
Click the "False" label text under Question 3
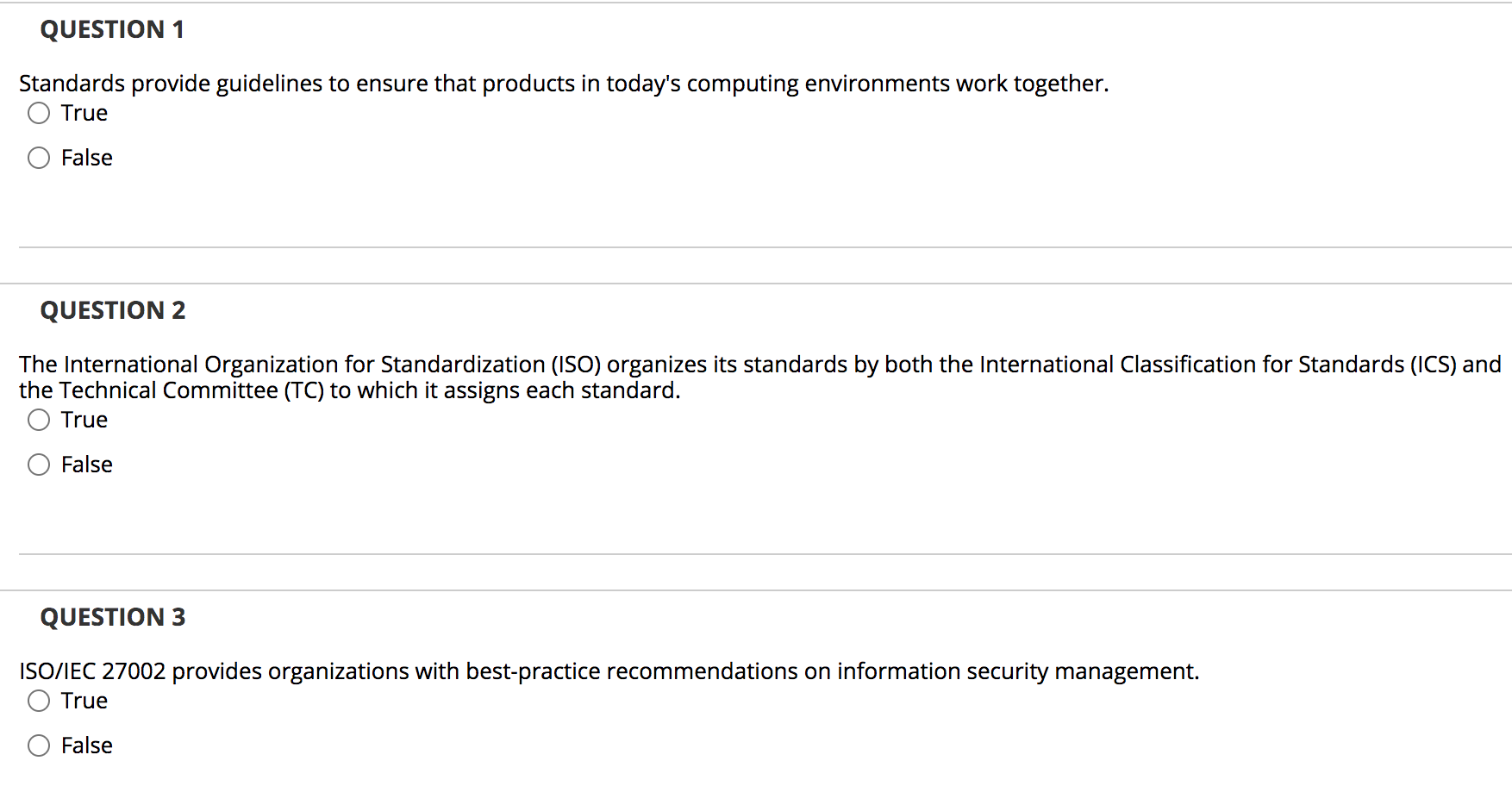(x=87, y=746)
